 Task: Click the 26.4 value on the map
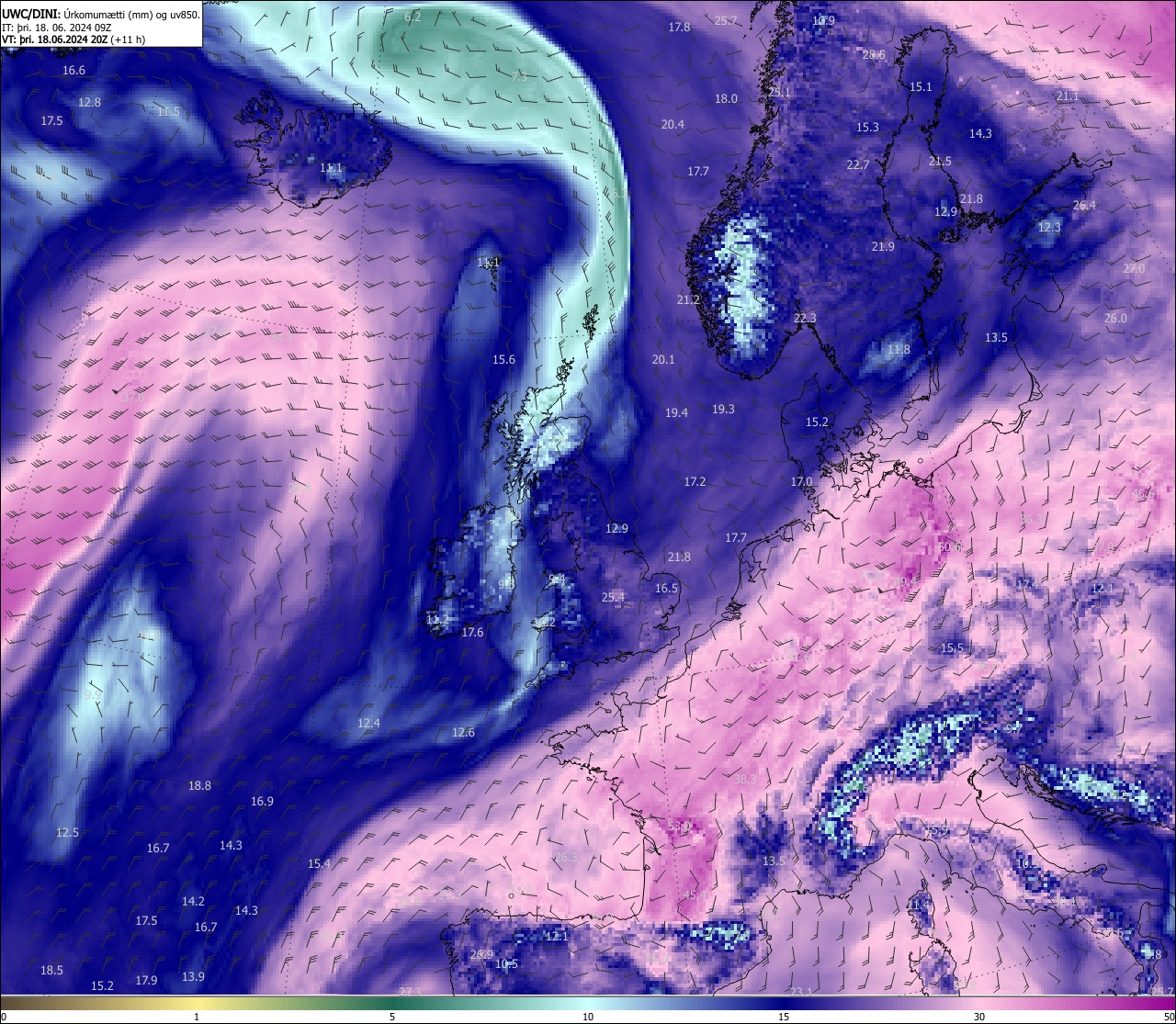(x=1084, y=206)
